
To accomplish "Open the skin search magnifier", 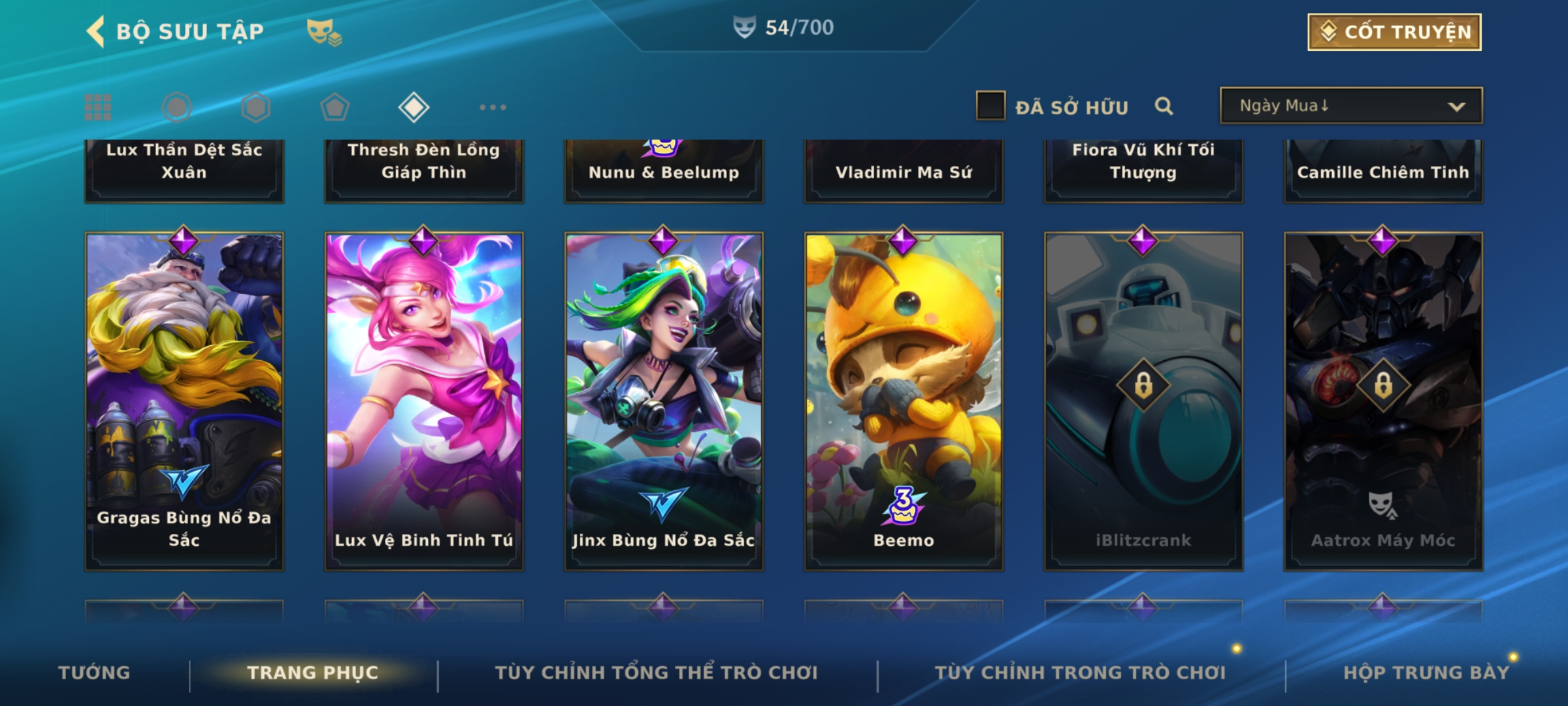I will [x=1164, y=106].
